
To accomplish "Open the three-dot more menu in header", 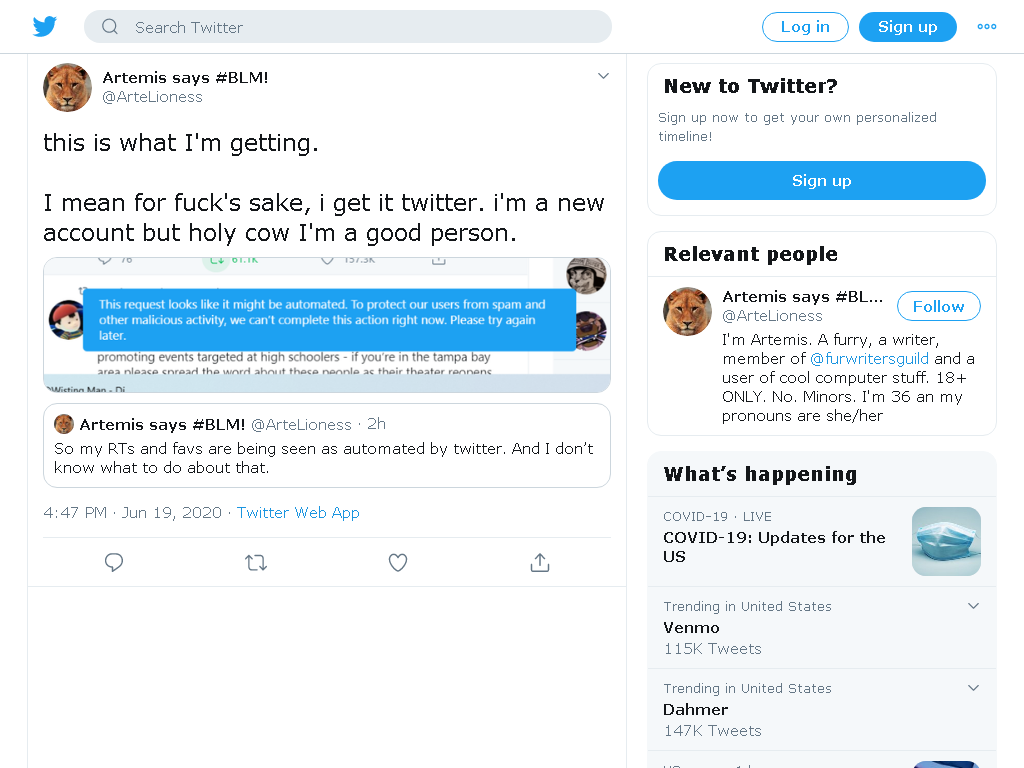I will (x=987, y=27).
